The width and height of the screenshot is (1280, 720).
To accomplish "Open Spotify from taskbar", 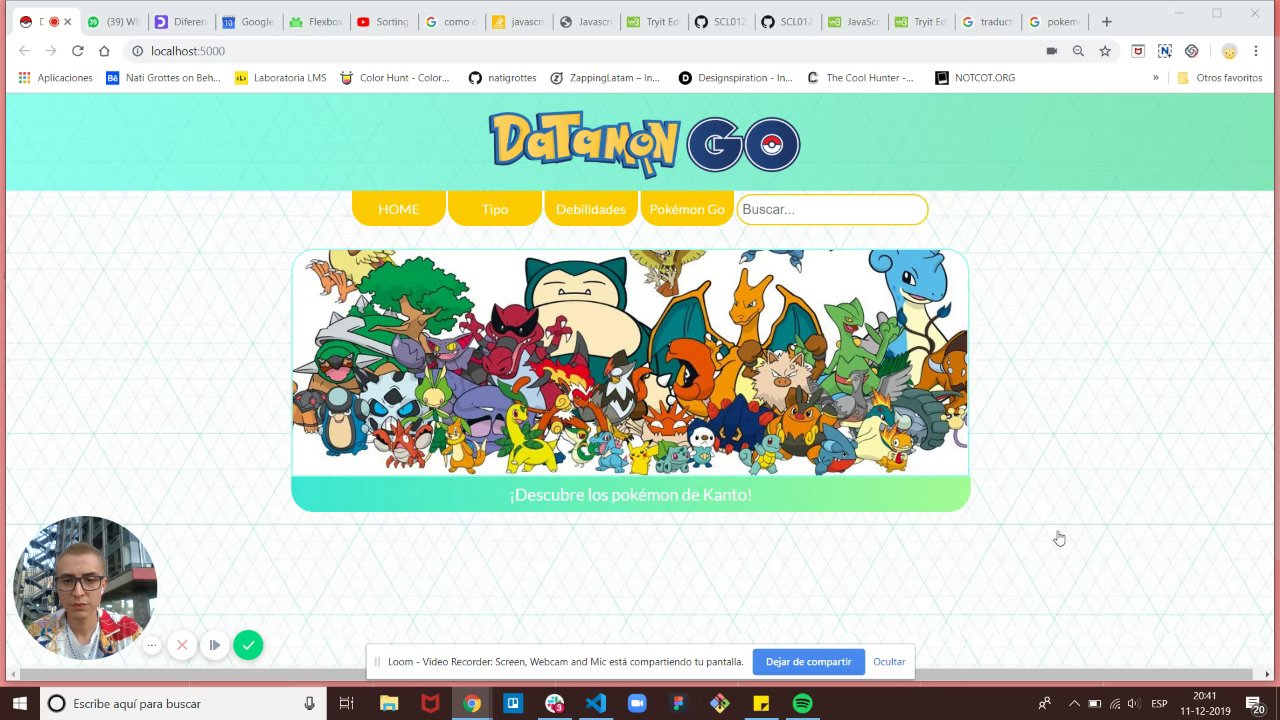I will point(802,703).
